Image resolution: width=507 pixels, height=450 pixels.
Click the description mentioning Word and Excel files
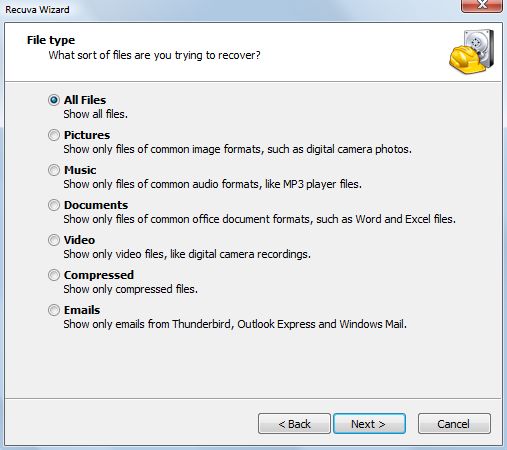[259, 219]
